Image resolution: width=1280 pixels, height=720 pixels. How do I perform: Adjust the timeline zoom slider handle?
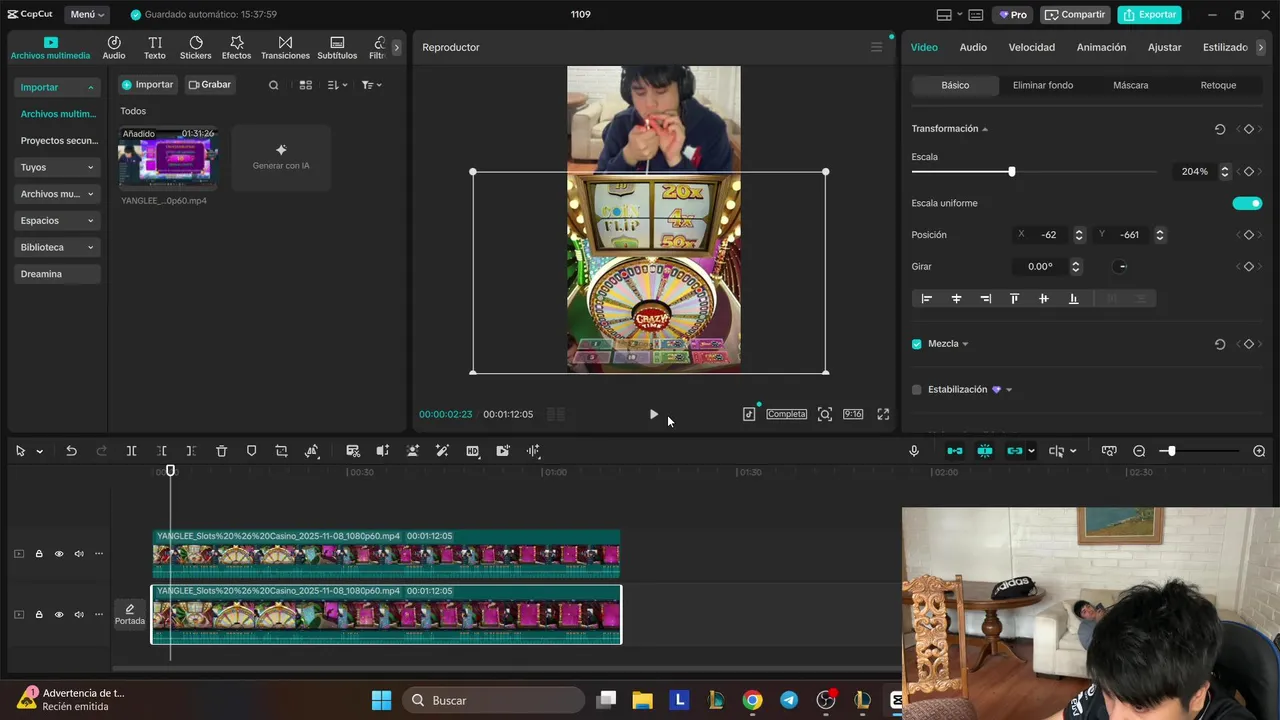(x=1171, y=451)
